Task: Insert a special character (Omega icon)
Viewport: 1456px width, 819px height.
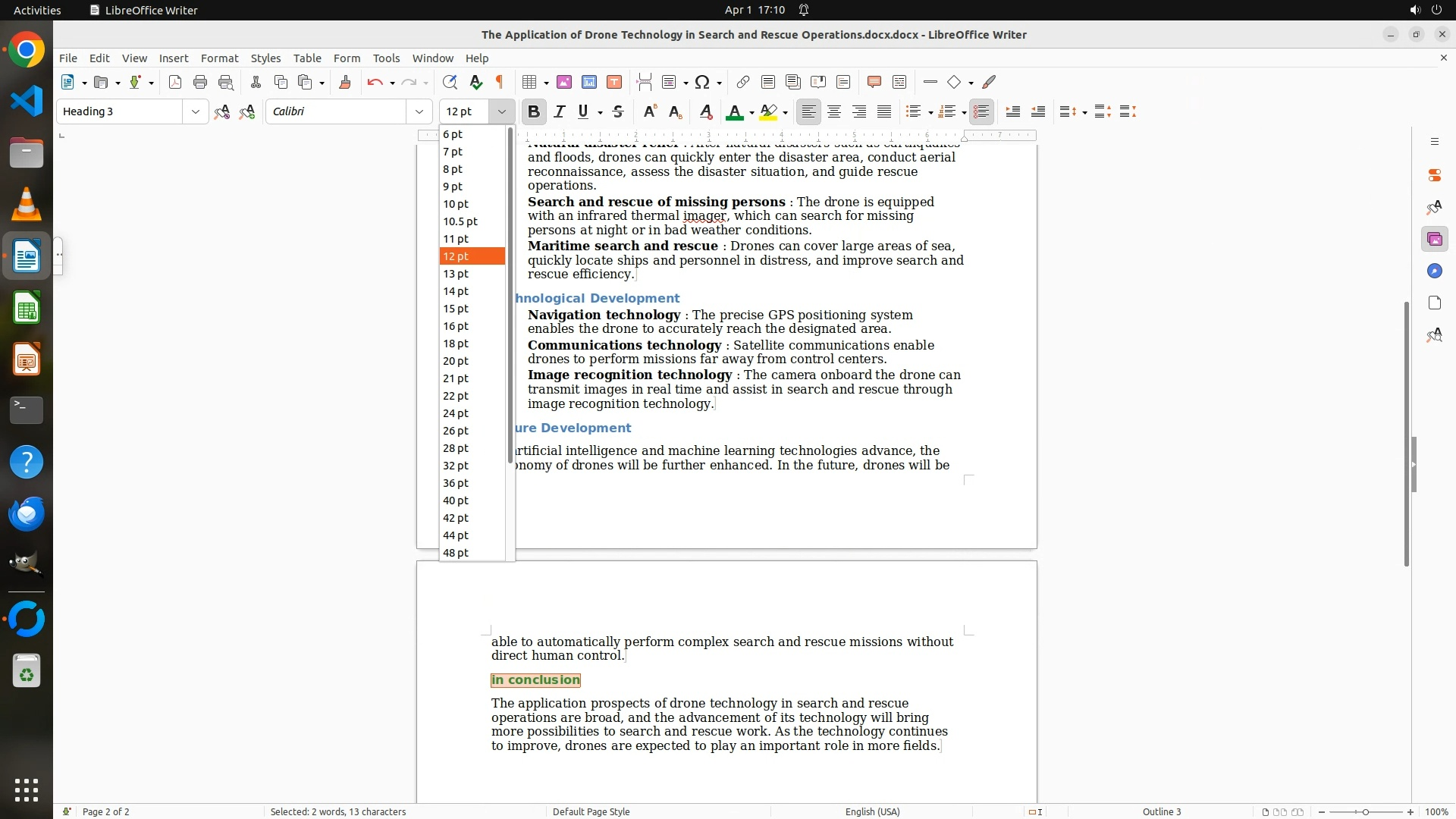Action: pyautogui.click(x=702, y=82)
